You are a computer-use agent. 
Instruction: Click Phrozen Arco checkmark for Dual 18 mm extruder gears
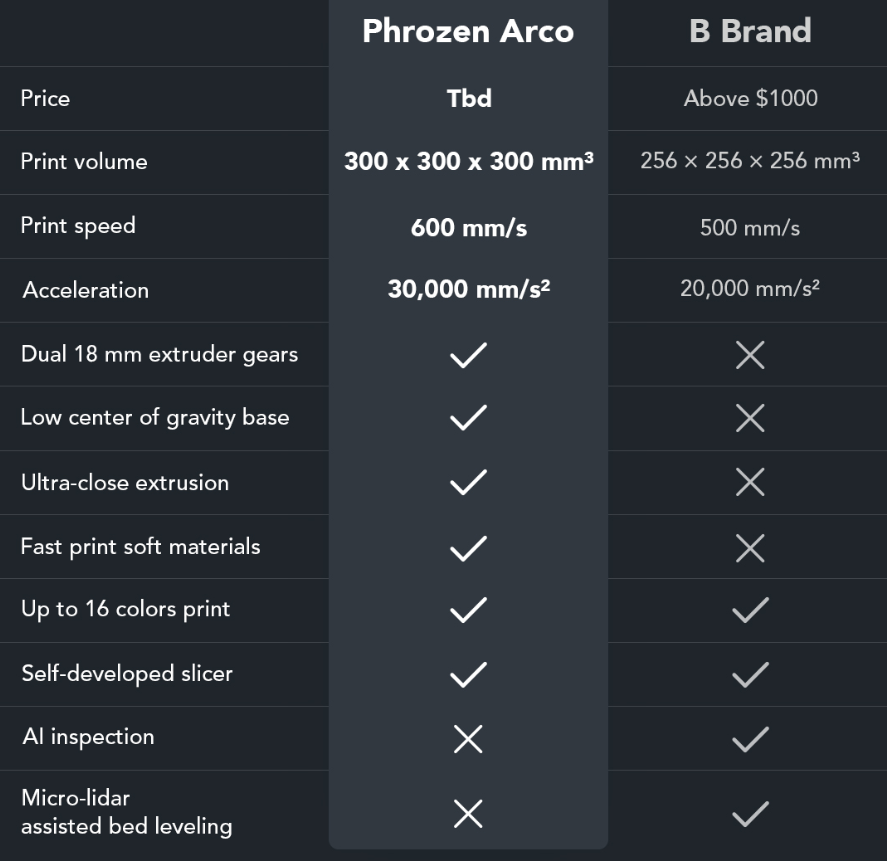[468, 354]
